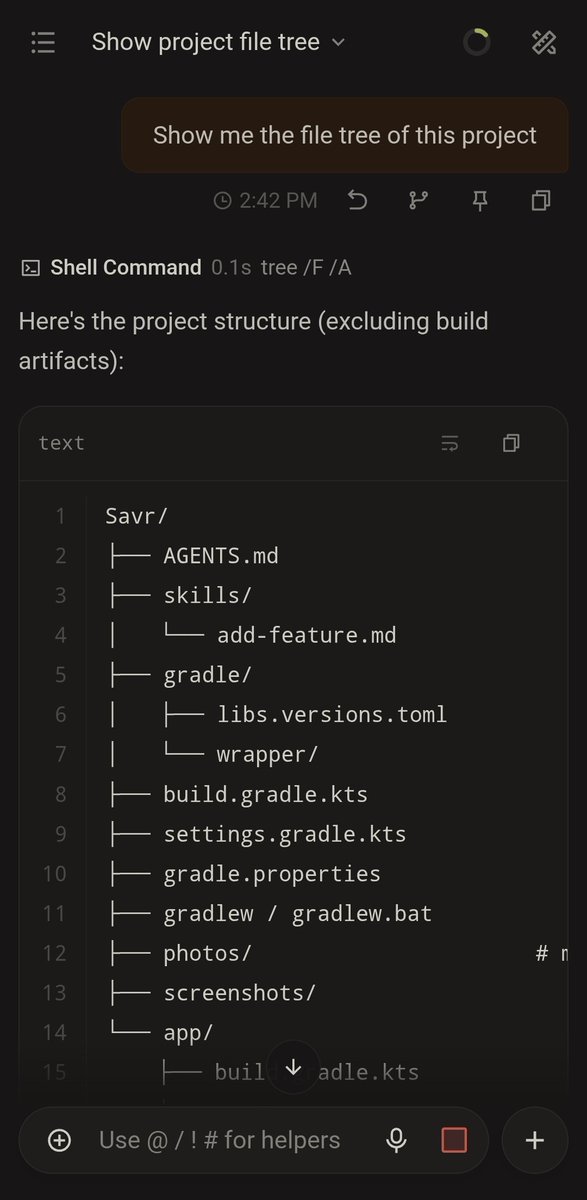The width and height of the screenshot is (587, 1200).
Task: Copy the user message below the bubble
Action: (541, 201)
